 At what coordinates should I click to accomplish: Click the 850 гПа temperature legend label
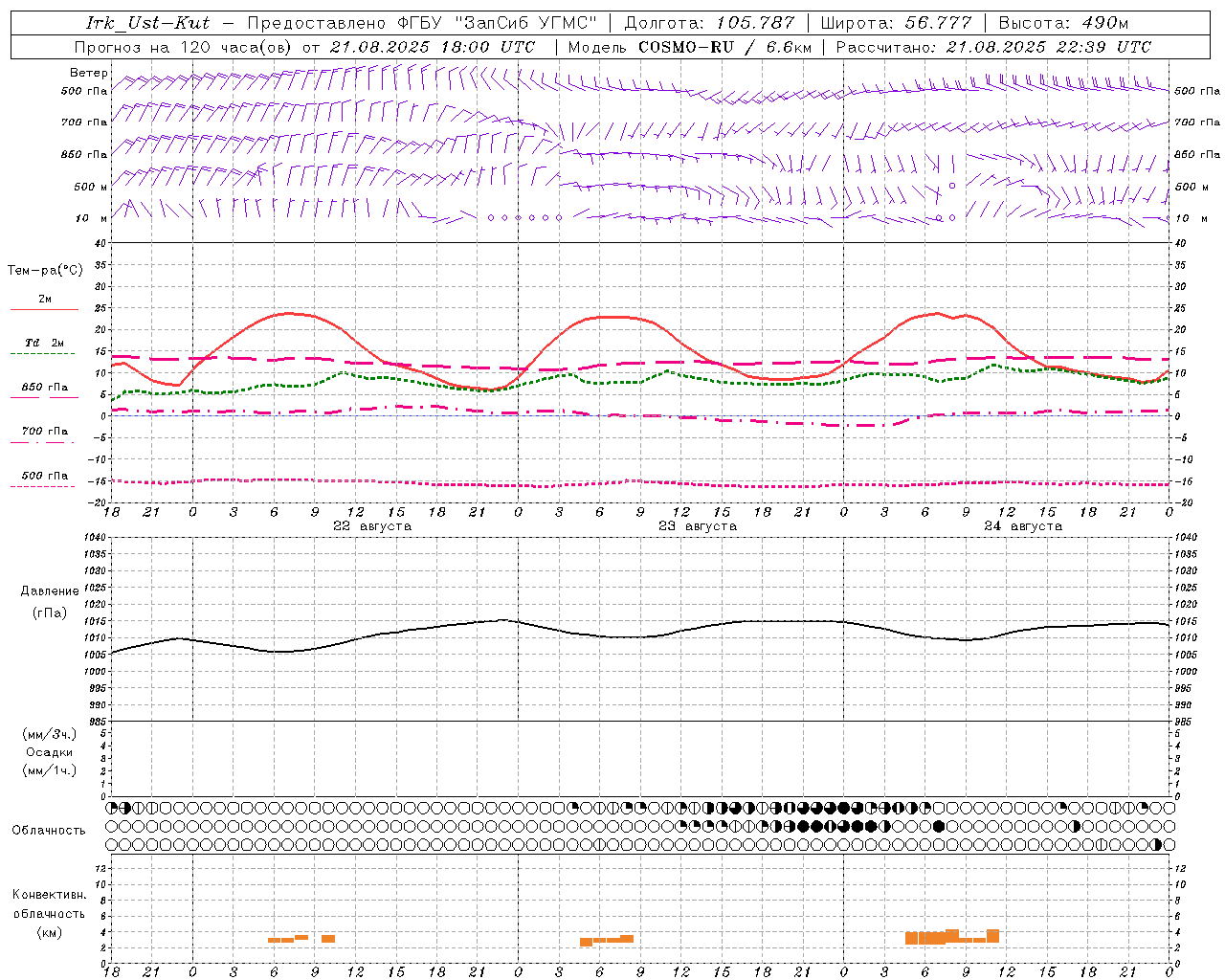click(45, 388)
